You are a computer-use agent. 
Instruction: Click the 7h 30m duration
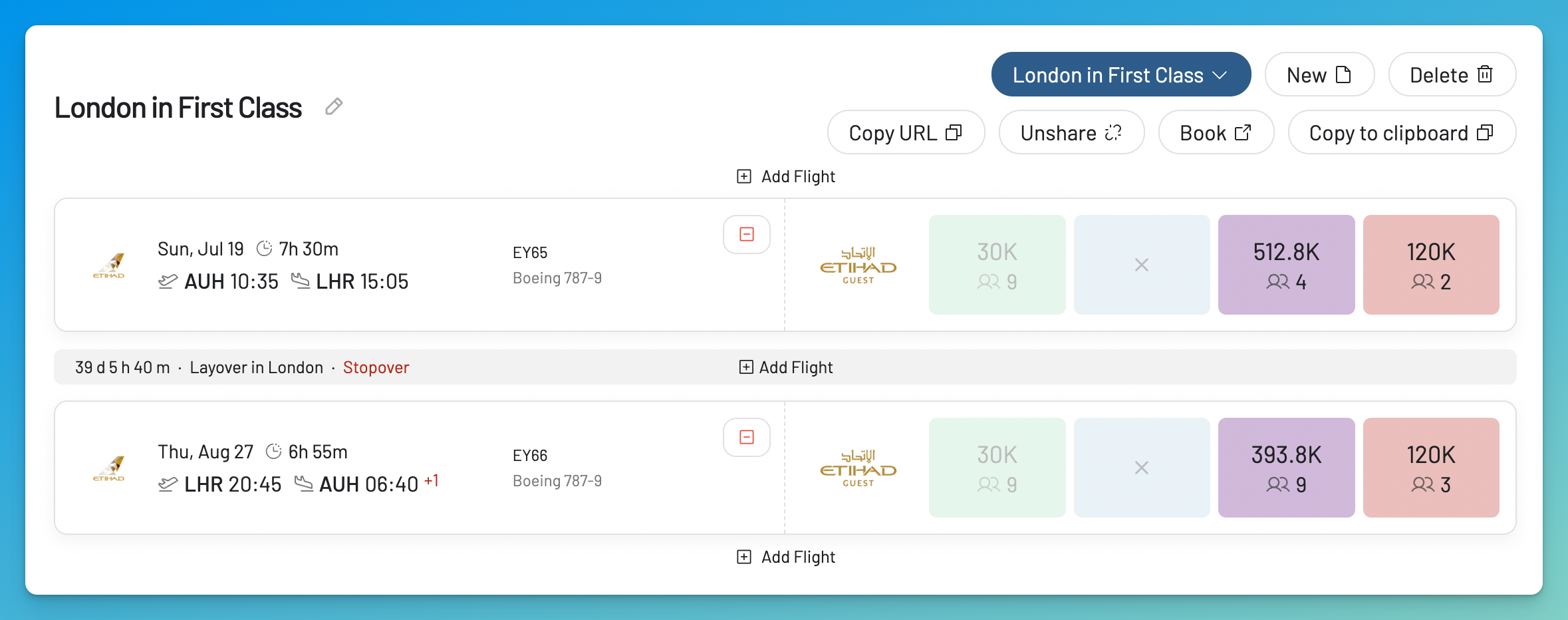click(309, 249)
